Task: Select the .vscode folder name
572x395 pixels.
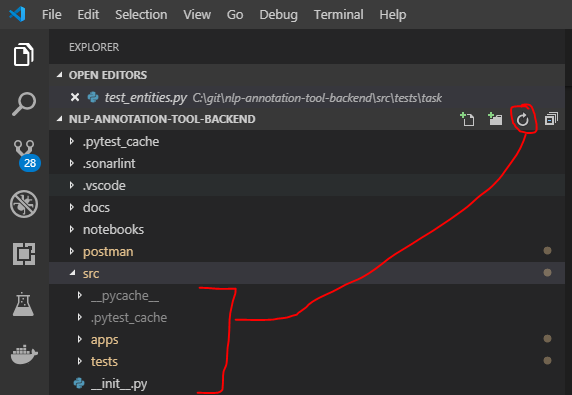Action: tap(104, 185)
